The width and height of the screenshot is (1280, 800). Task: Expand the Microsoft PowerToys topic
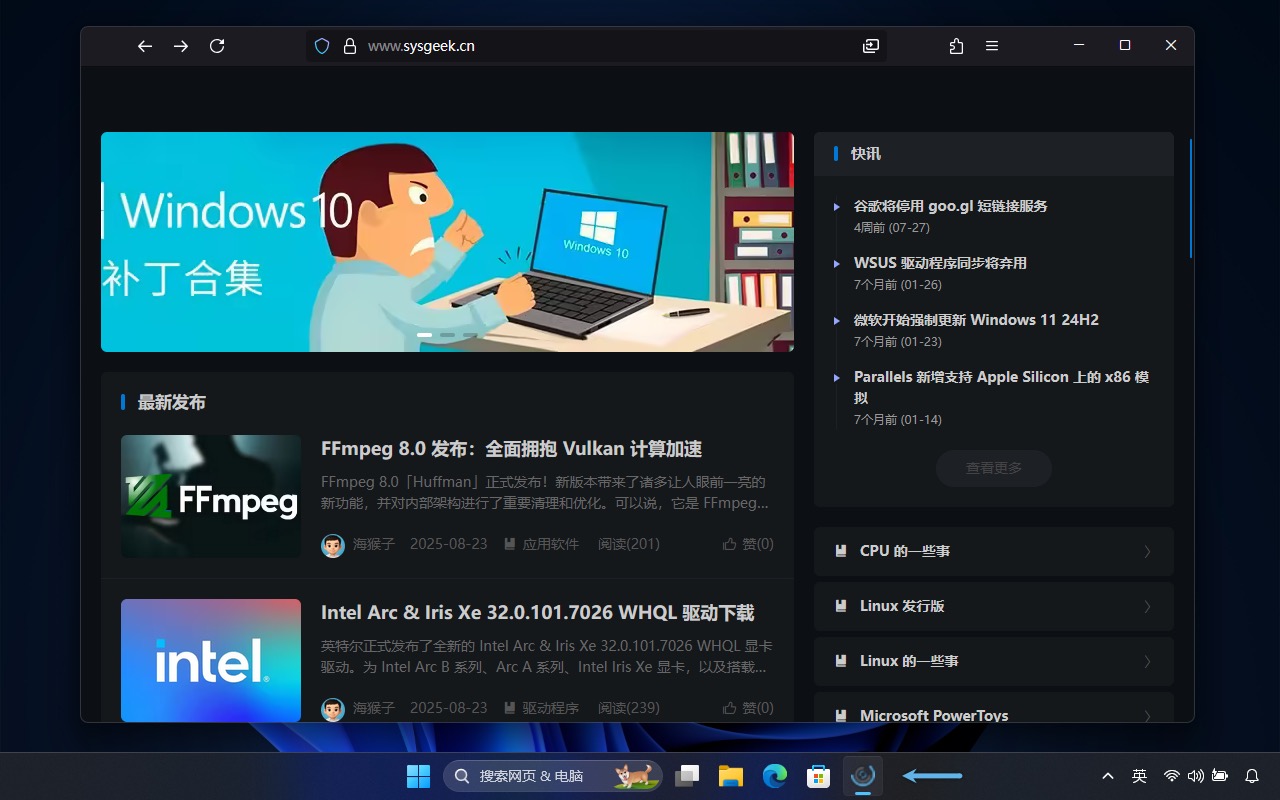tap(994, 708)
